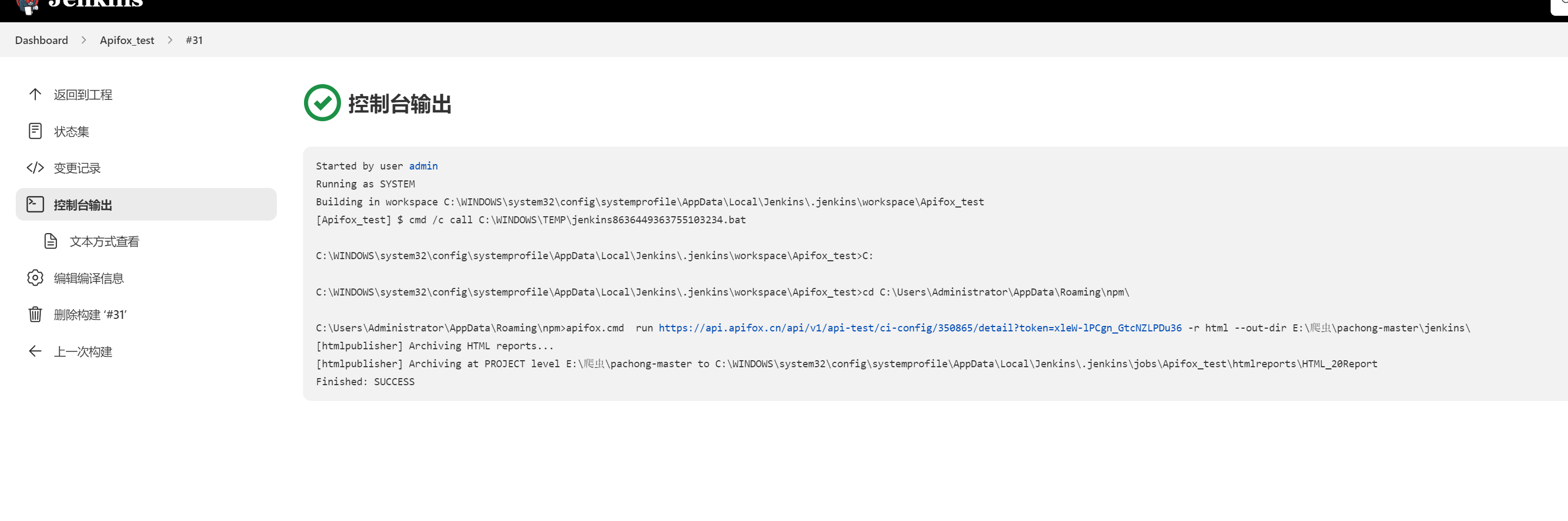Click the green success checkmark status icon
1568x521 pixels.
(322, 102)
